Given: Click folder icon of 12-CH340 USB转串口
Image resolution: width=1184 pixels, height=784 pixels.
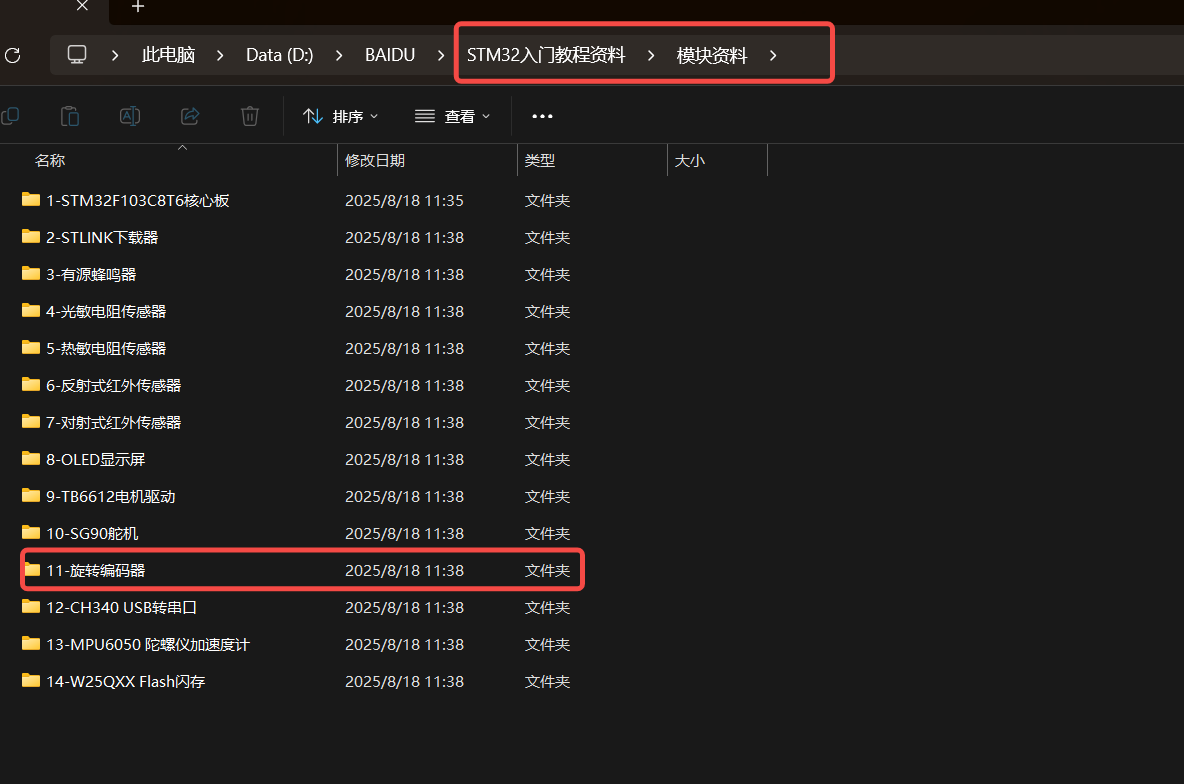Looking at the screenshot, I should point(31,607).
